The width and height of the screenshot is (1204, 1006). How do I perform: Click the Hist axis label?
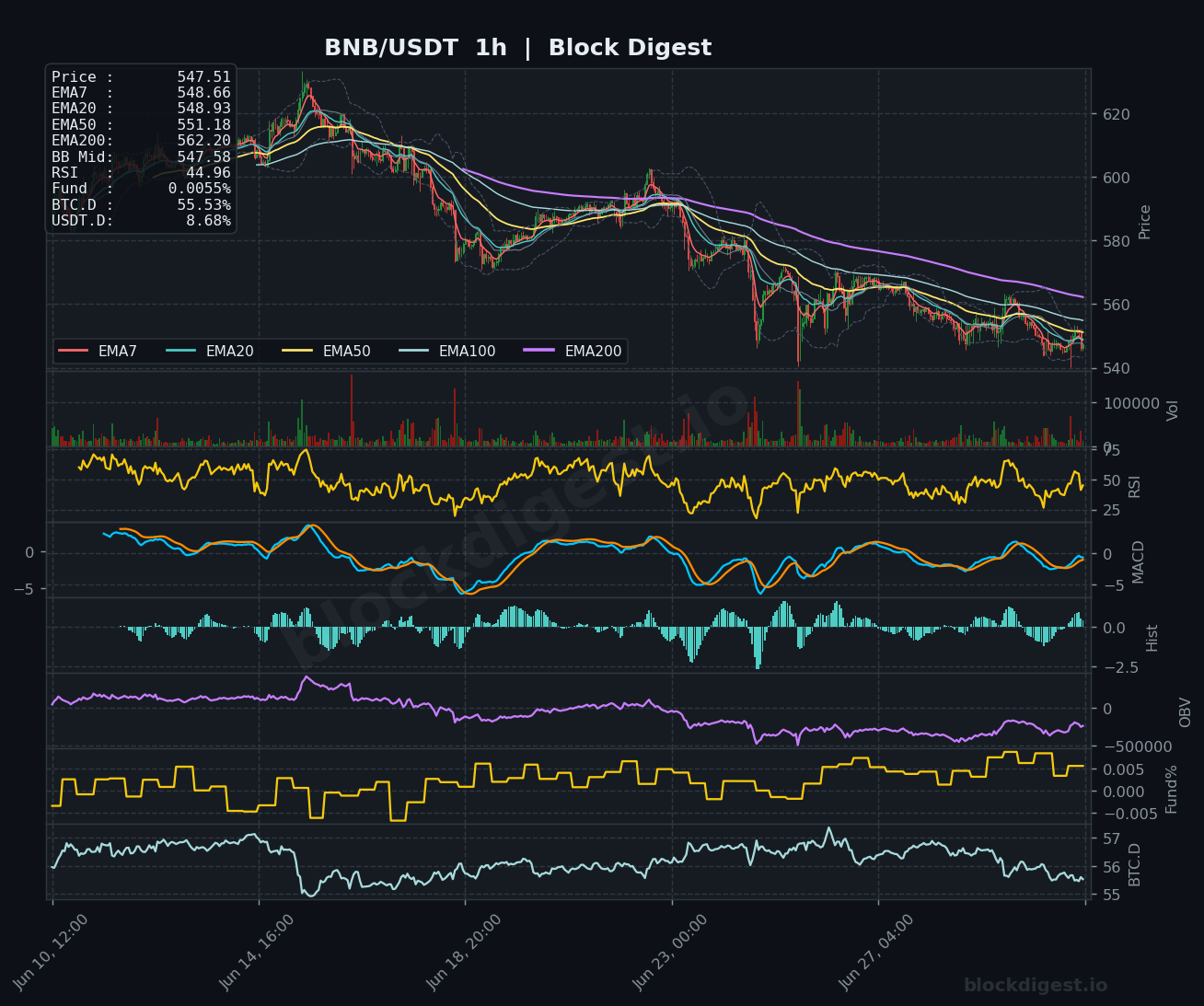pyautogui.click(x=1152, y=638)
